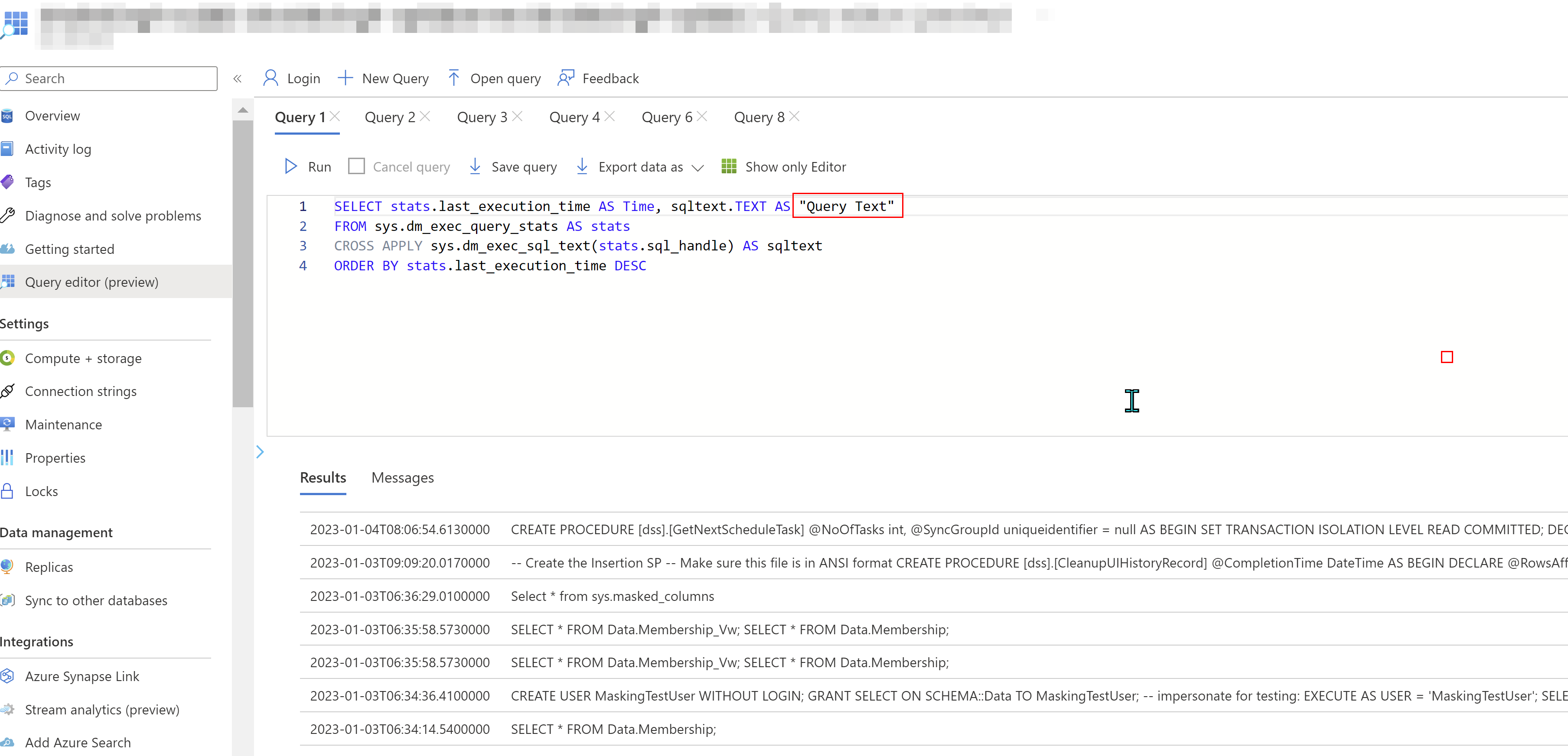
Task: Click the Diagnose and solve problems wrench icon
Action: click(7, 215)
